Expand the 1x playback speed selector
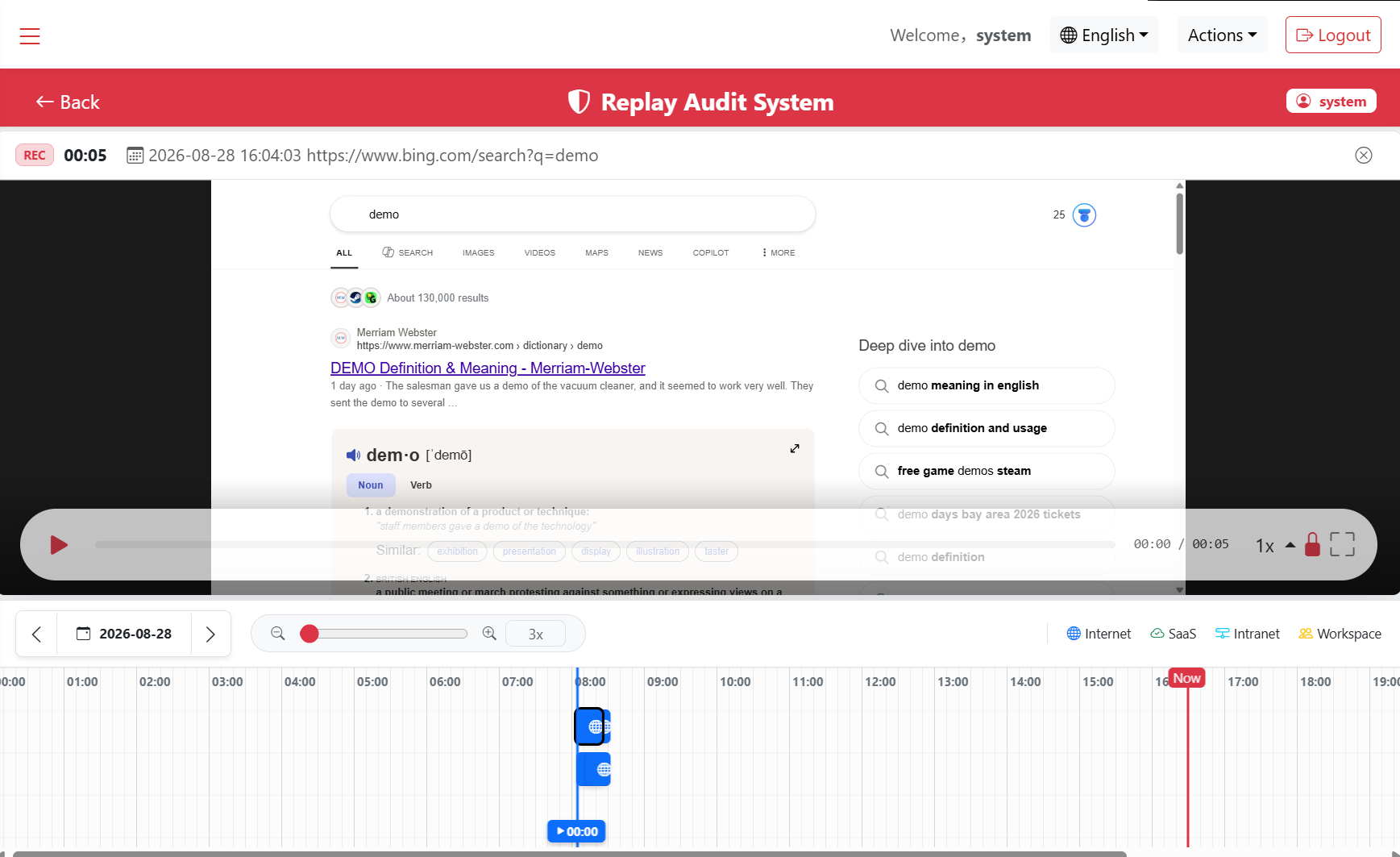Viewport: 1400px width, 857px height. (x=1275, y=546)
